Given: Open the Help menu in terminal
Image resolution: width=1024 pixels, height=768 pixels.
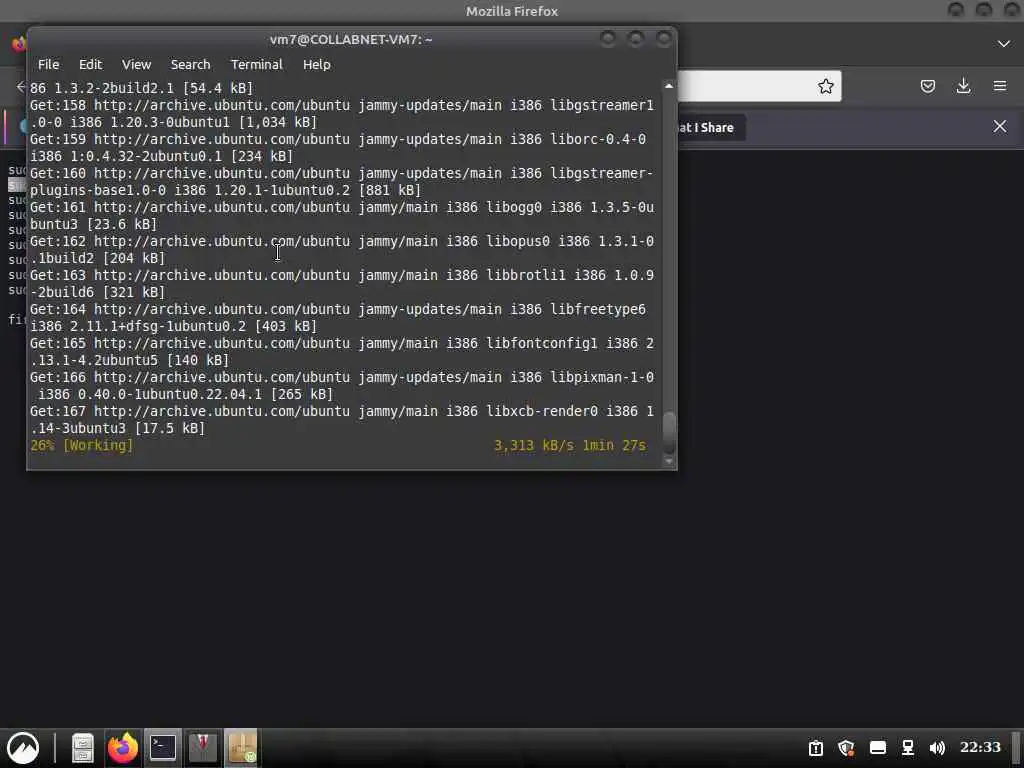Looking at the screenshot, I should point(317,65).
